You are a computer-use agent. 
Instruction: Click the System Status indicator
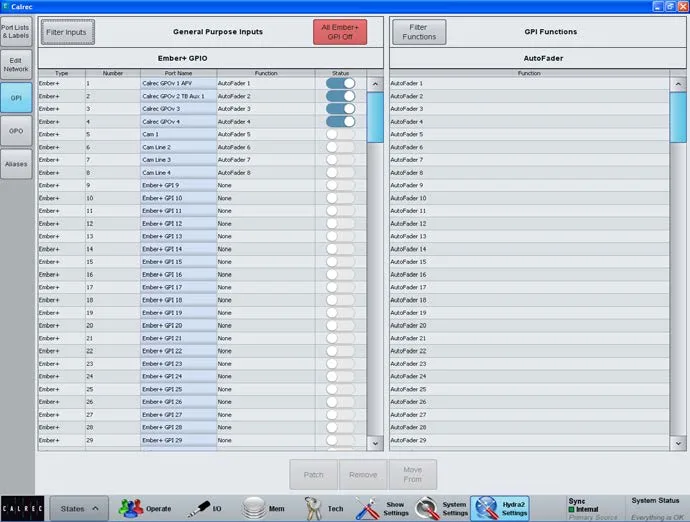pyautogui.click(x=655, y=508)
